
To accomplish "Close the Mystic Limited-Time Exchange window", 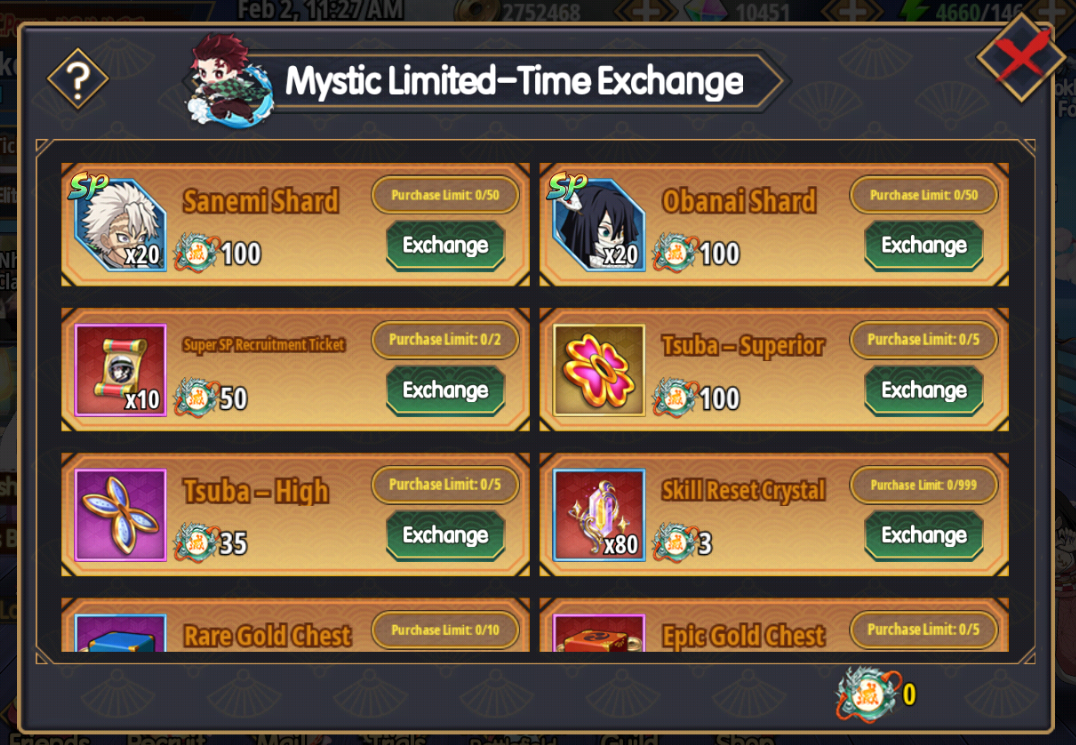I will click(x=1022, y=57).
